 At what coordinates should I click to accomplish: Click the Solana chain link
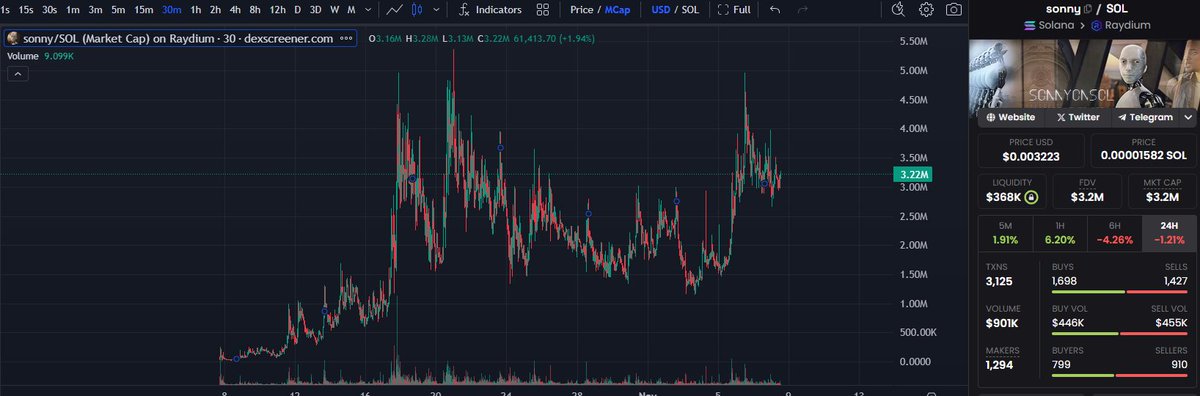pos(1048,26)
